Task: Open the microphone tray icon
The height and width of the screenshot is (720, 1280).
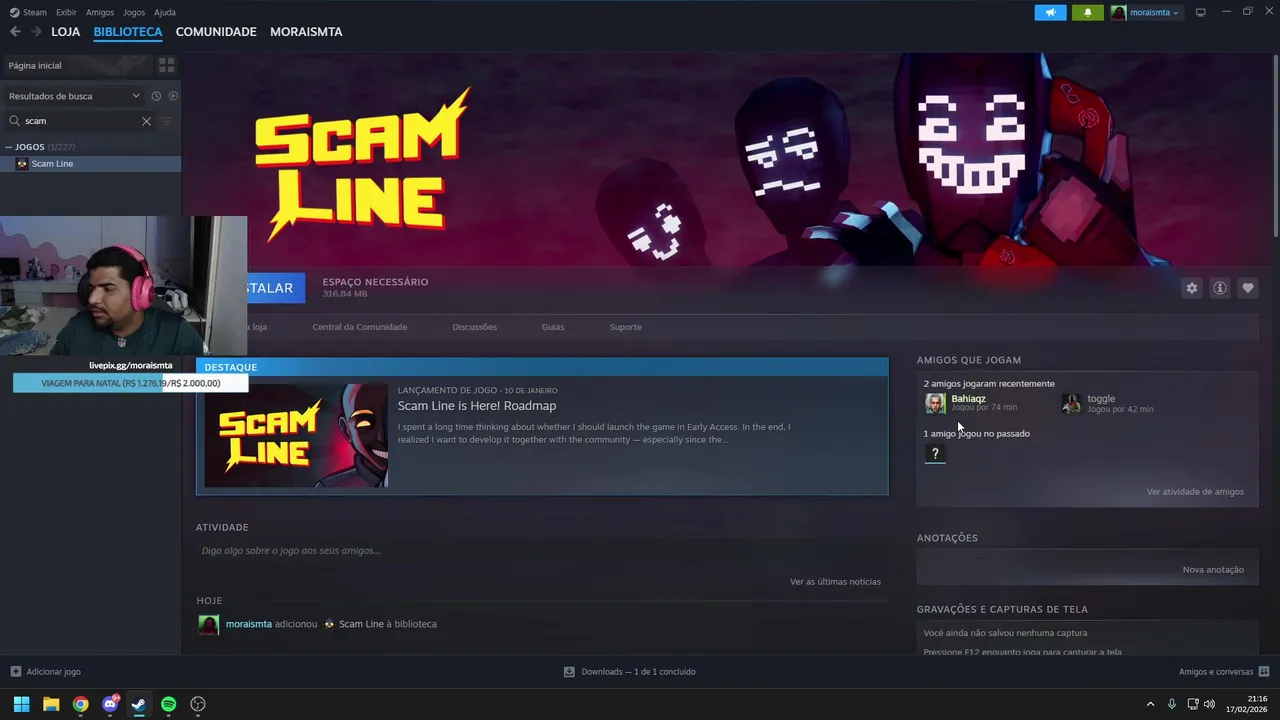Action: (1171, 704)
